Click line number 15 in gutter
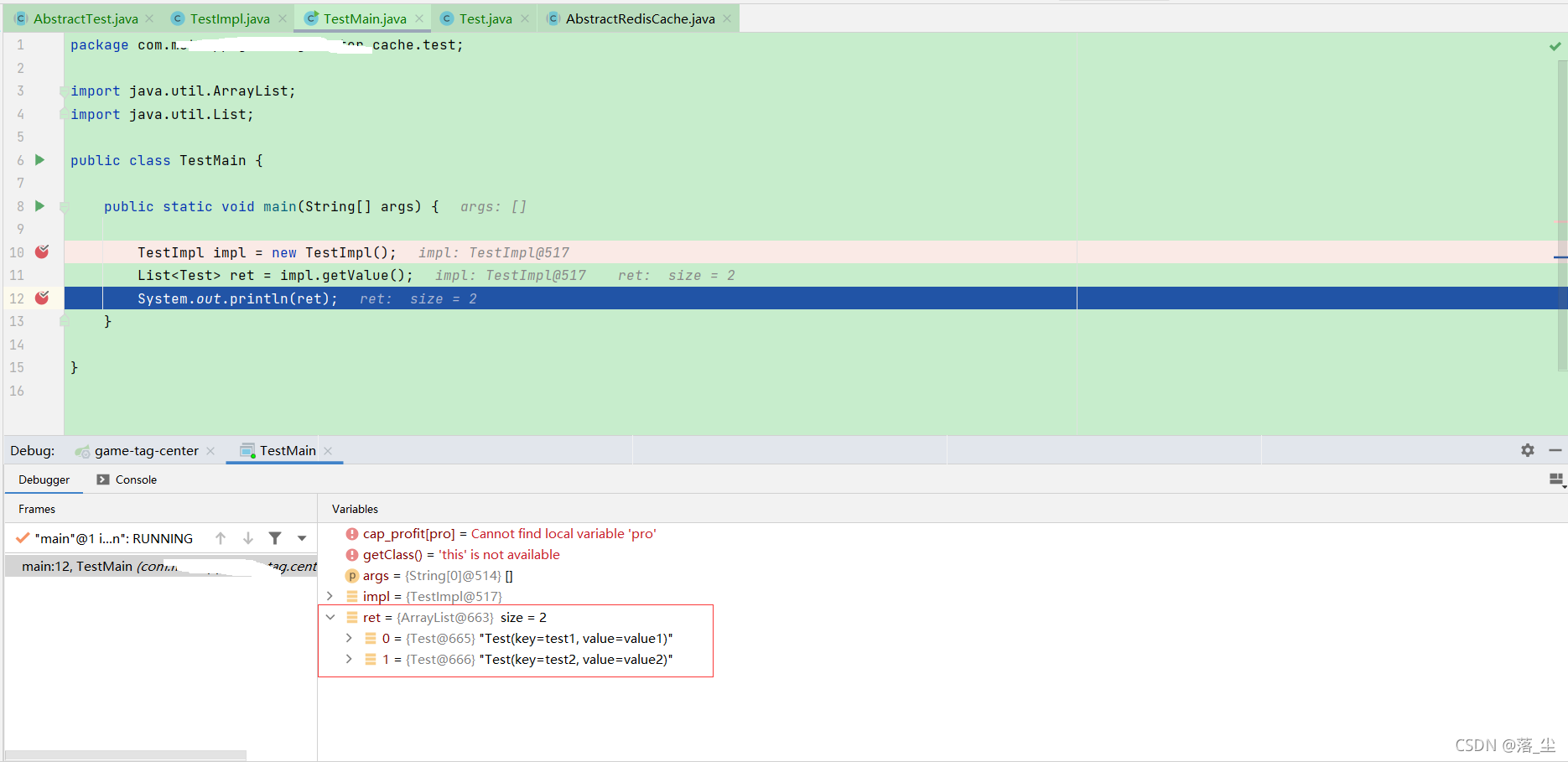Image resolution: width=1568 pixels, height=762 pixels. [x=17, y=367]
